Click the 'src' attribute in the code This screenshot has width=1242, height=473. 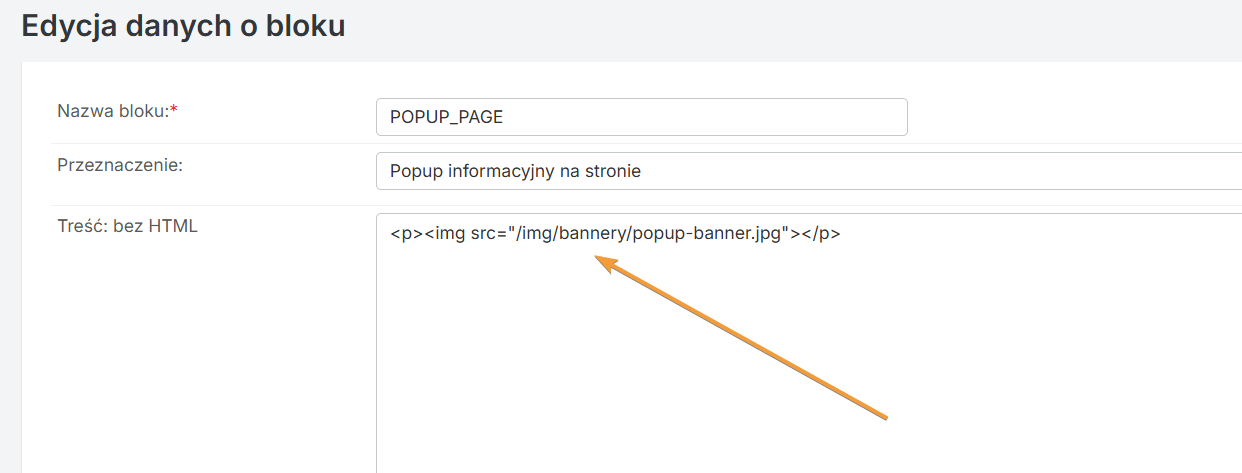point(484,235)
